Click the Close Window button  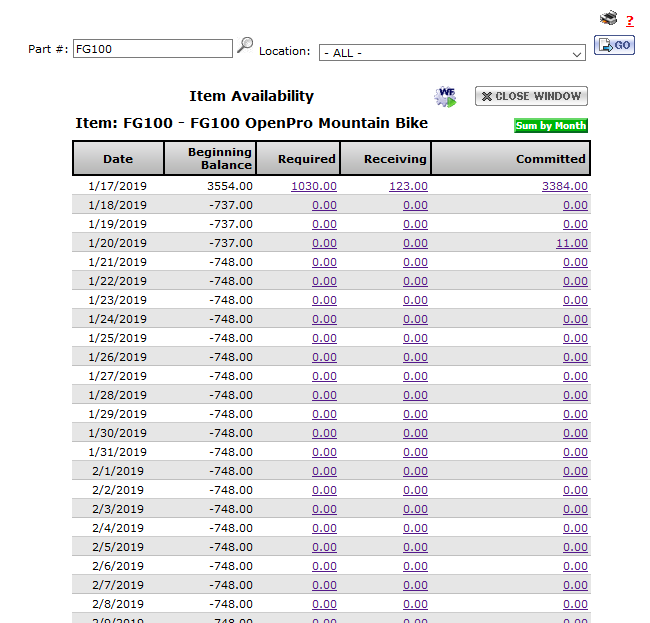pos(531,96)
